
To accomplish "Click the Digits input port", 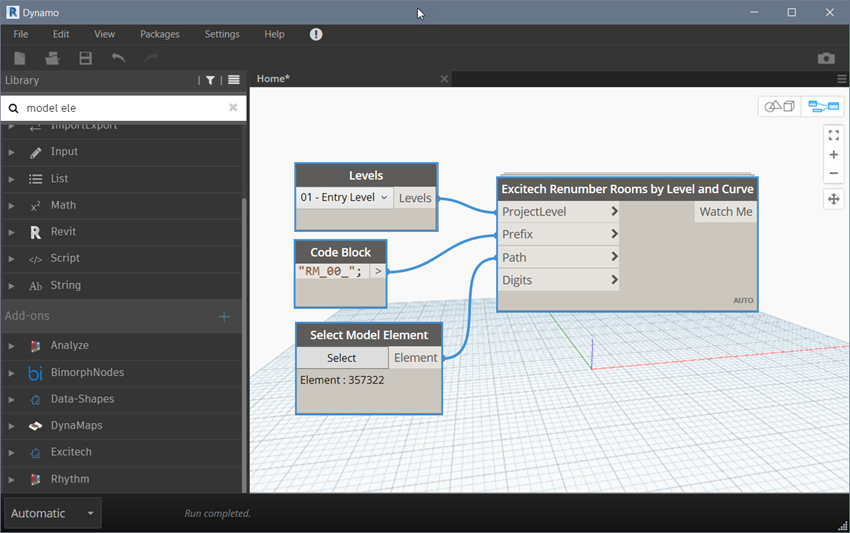I will (558, 280).
